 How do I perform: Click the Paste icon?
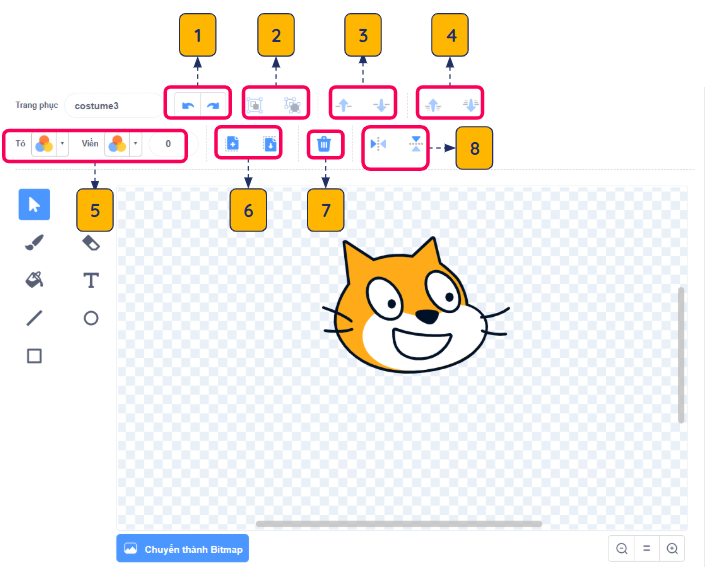270,144
